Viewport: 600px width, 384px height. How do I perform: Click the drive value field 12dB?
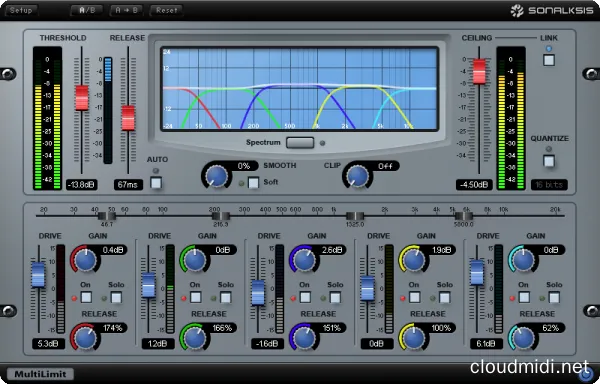pyautogui.click(x=158, y=343)
